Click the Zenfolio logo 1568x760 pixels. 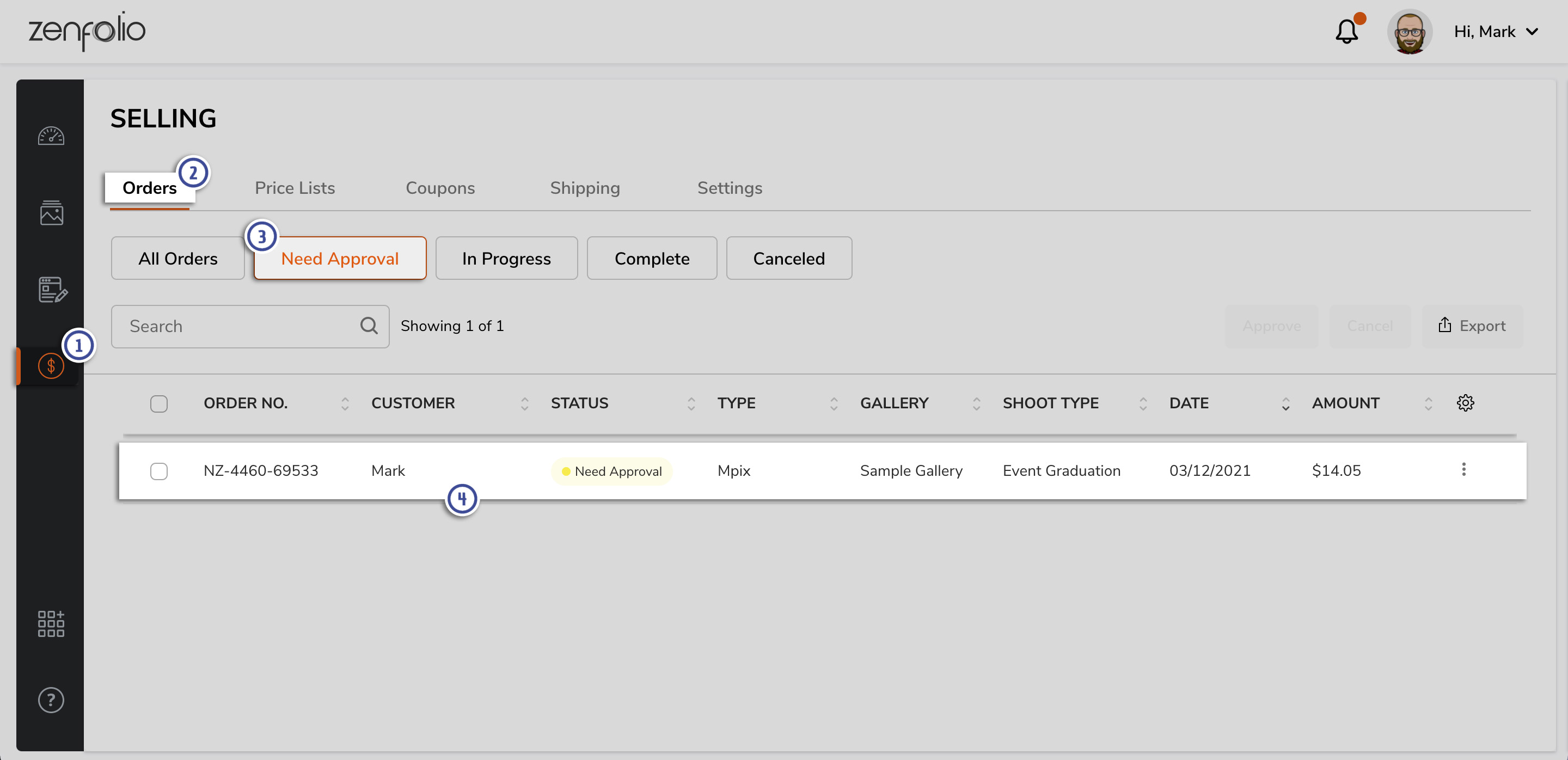point(87,30)
